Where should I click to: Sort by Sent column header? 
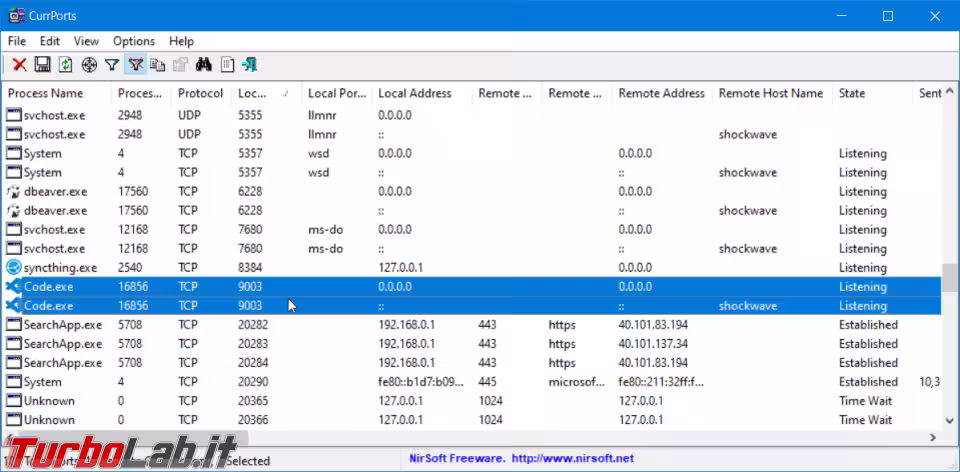tap(930, 94)
